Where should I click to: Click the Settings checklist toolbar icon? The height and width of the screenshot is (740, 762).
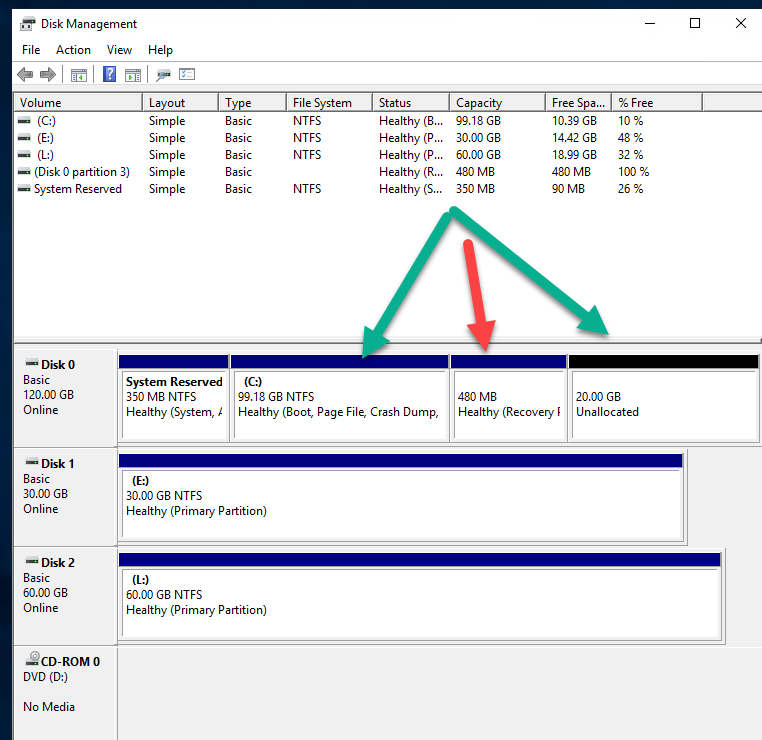click(186, 75)
